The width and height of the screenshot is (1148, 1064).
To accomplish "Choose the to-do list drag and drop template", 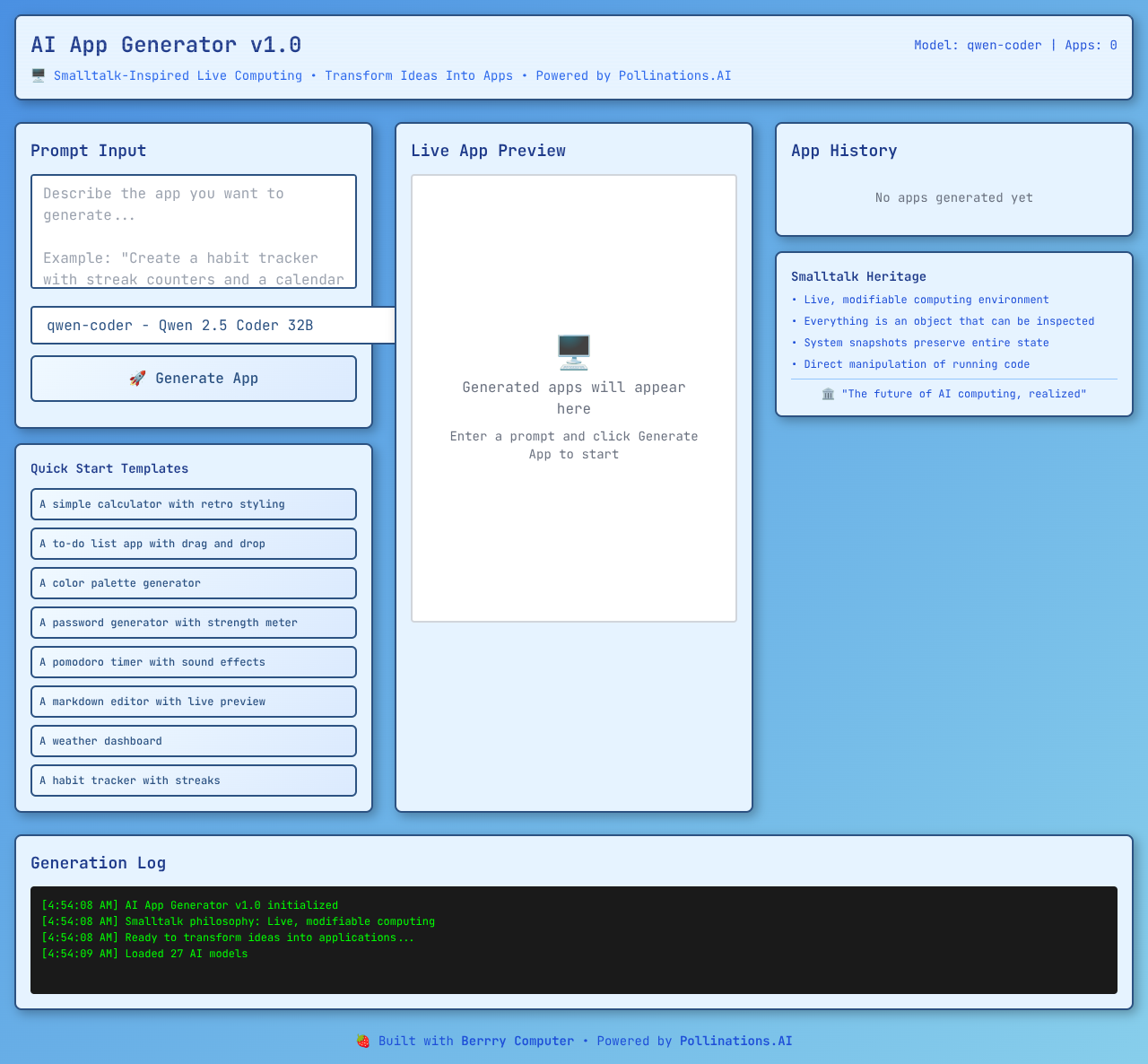I will click(x=194, y=544).
